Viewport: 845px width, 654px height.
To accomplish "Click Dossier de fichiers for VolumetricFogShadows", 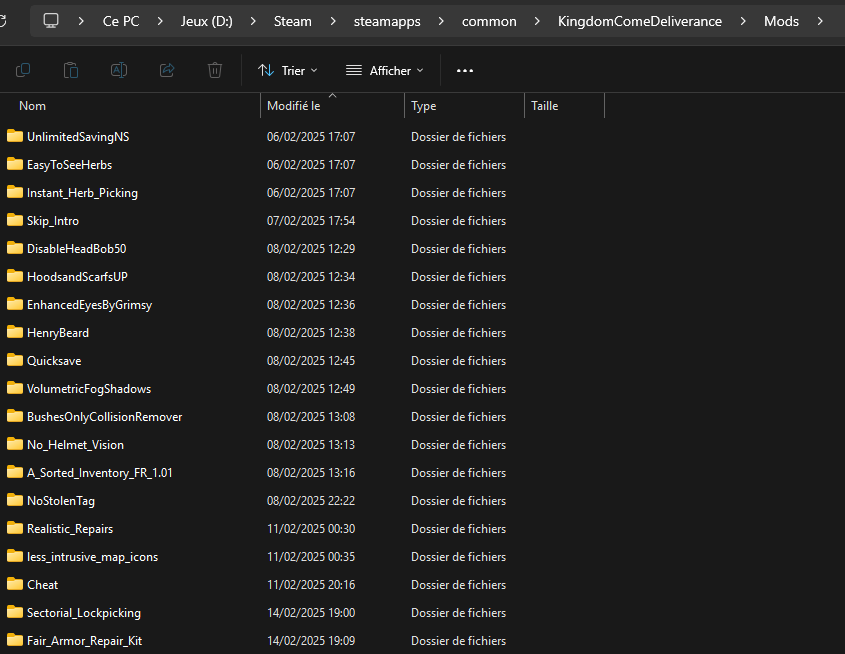I will pos(459,388).
